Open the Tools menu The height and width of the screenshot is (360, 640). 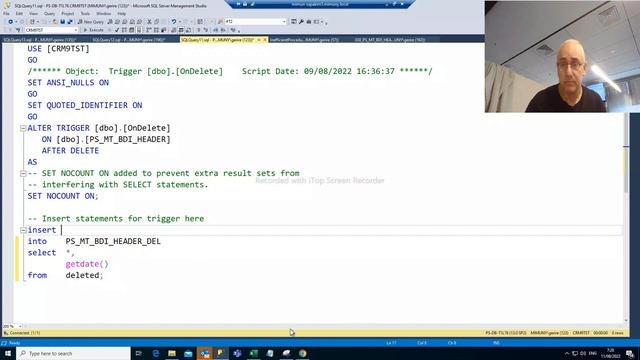point(85,13)
